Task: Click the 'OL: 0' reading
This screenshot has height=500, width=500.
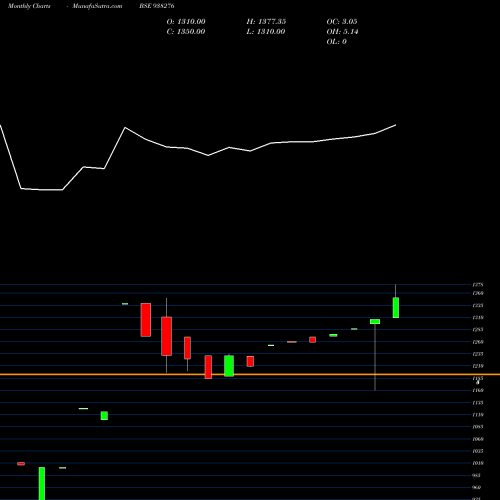Action: click(336, 42)
